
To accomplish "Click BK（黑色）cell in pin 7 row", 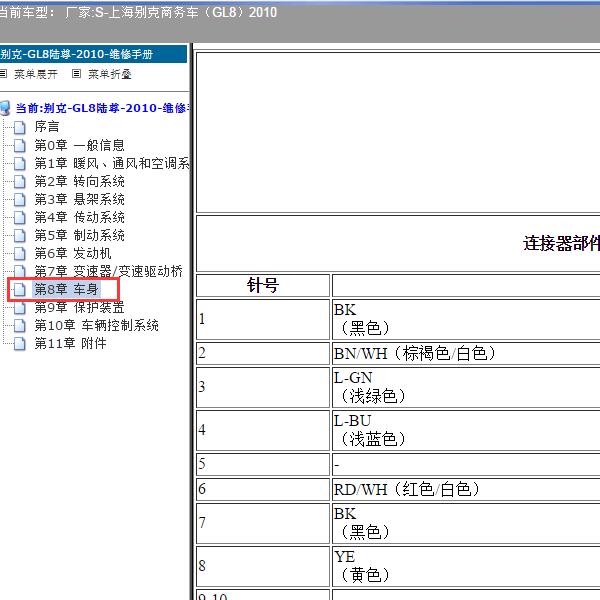I will coord(466,523).
